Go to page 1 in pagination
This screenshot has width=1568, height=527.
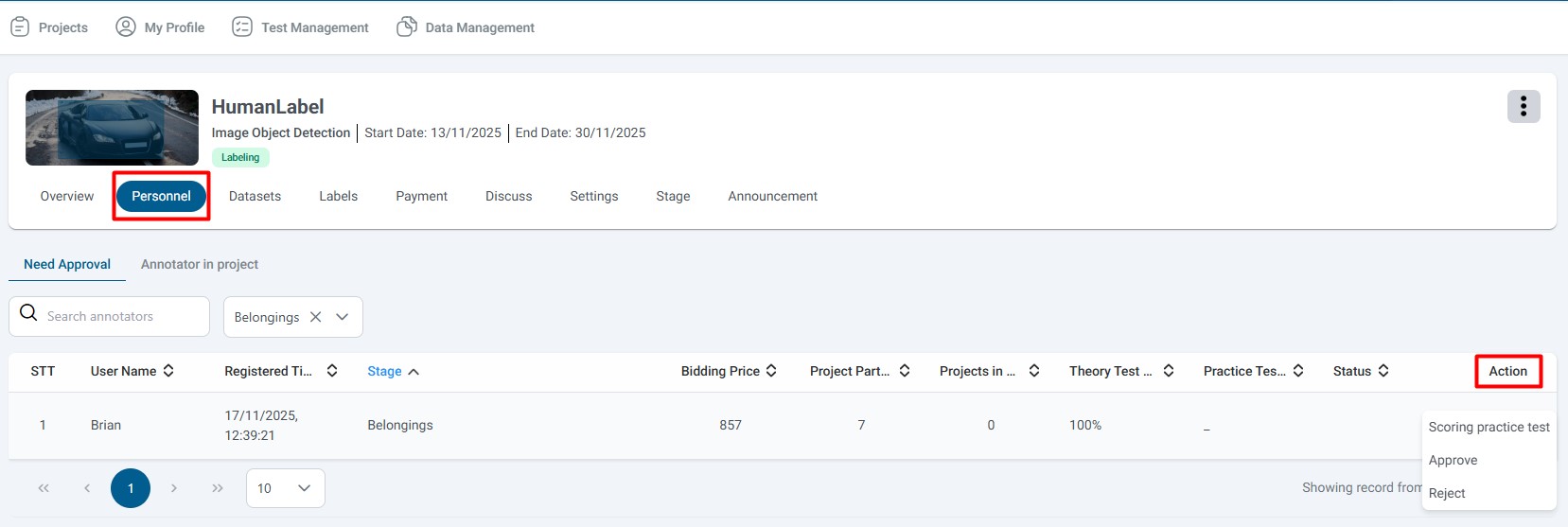pyautogui.click(x=131, y=488)
